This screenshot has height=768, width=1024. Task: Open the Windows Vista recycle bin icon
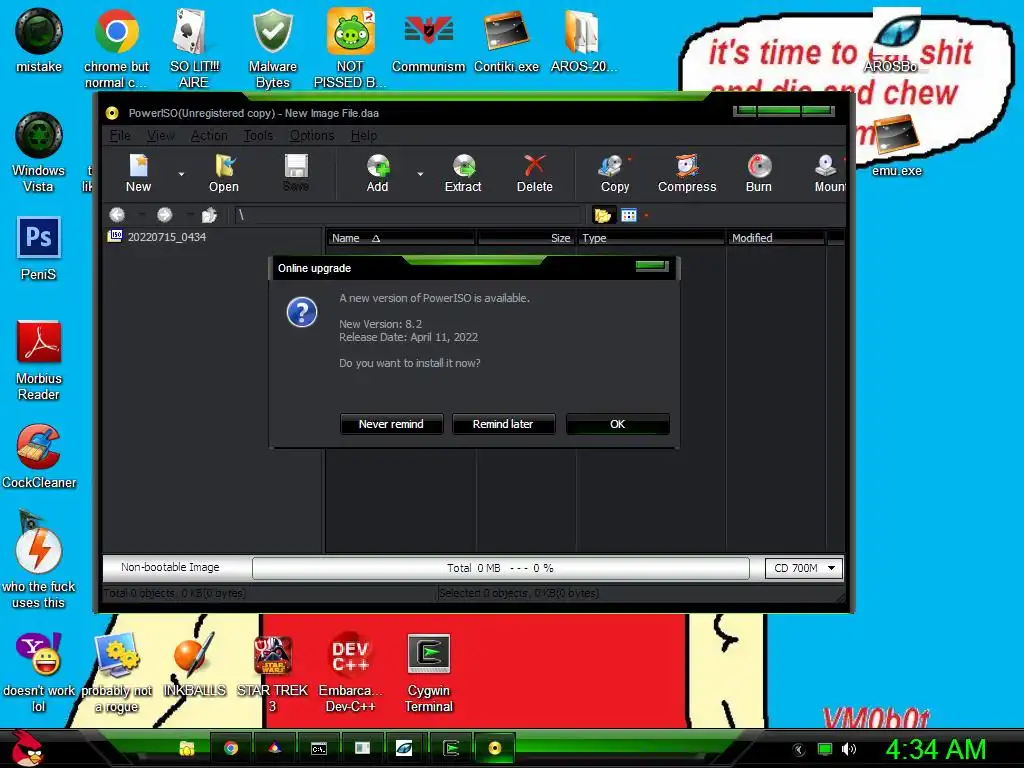pos(39,153)
